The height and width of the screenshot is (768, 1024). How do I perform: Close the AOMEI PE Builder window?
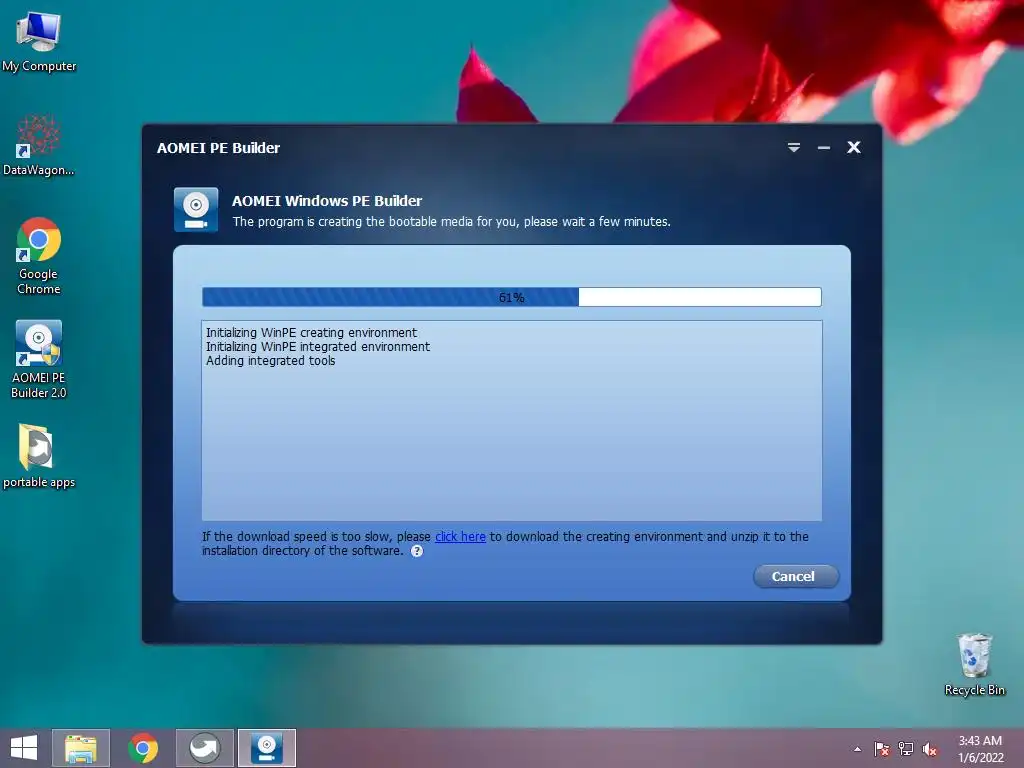click(854, 148)
